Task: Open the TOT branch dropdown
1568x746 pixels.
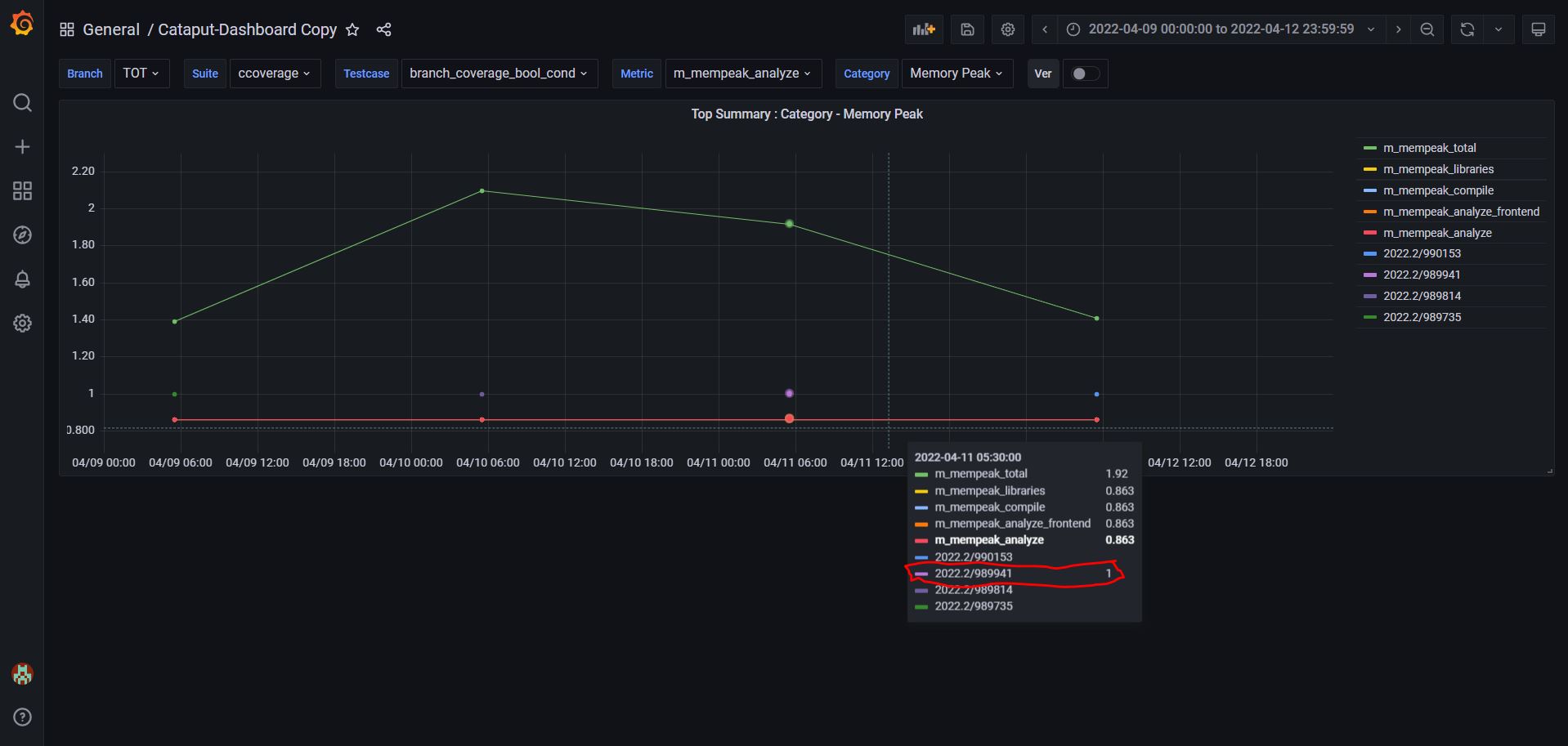Action: (x=141, y=73)
